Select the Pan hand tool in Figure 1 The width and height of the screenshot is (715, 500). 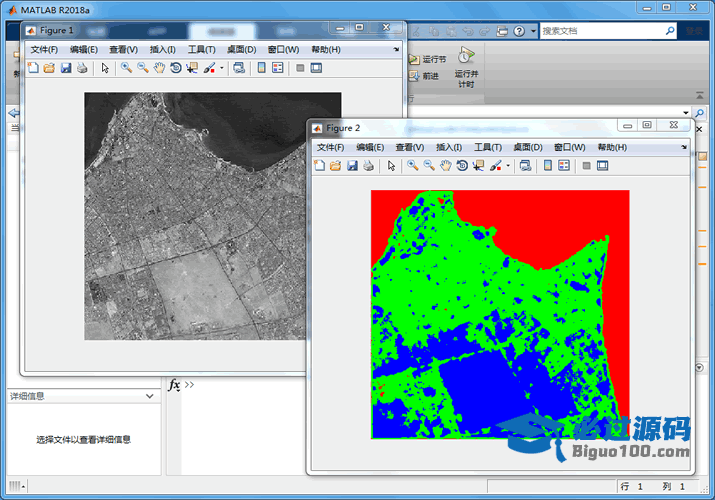(159, 68)
